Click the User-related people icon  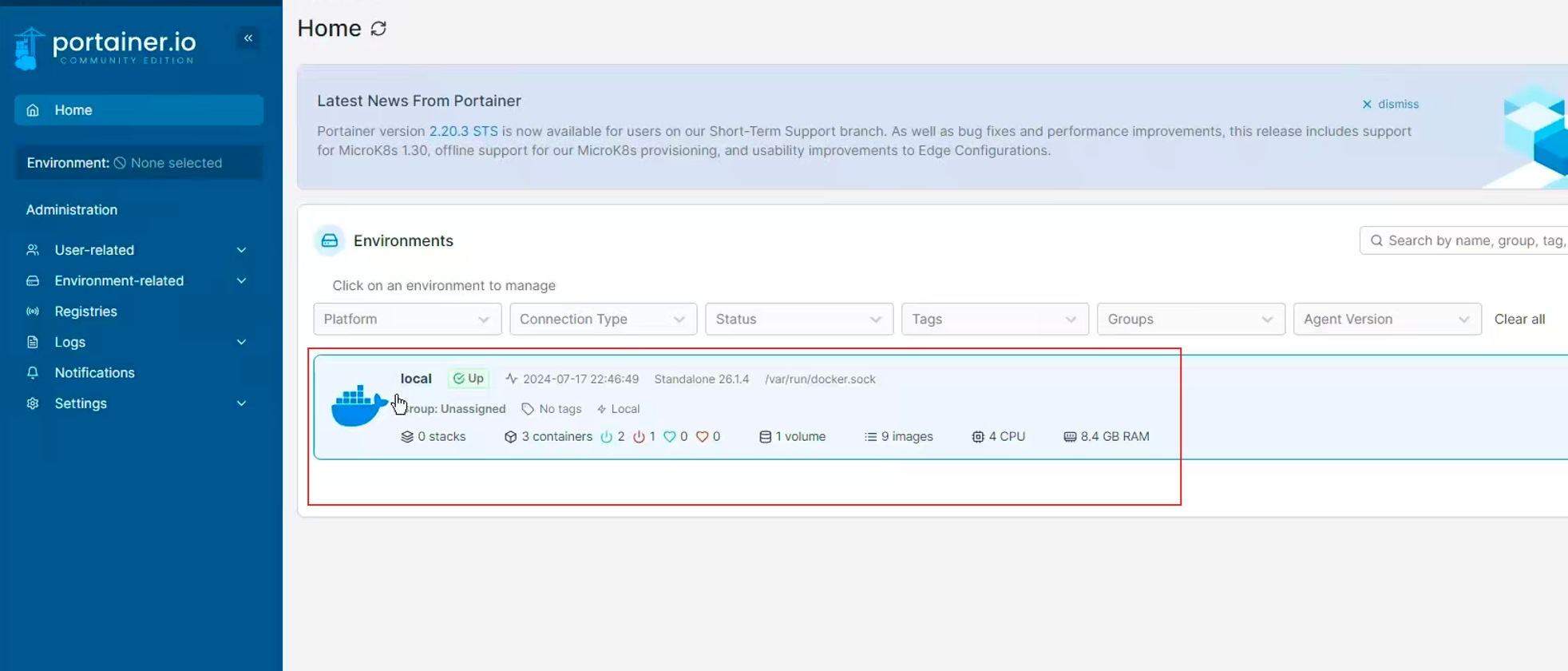[33, 250]
